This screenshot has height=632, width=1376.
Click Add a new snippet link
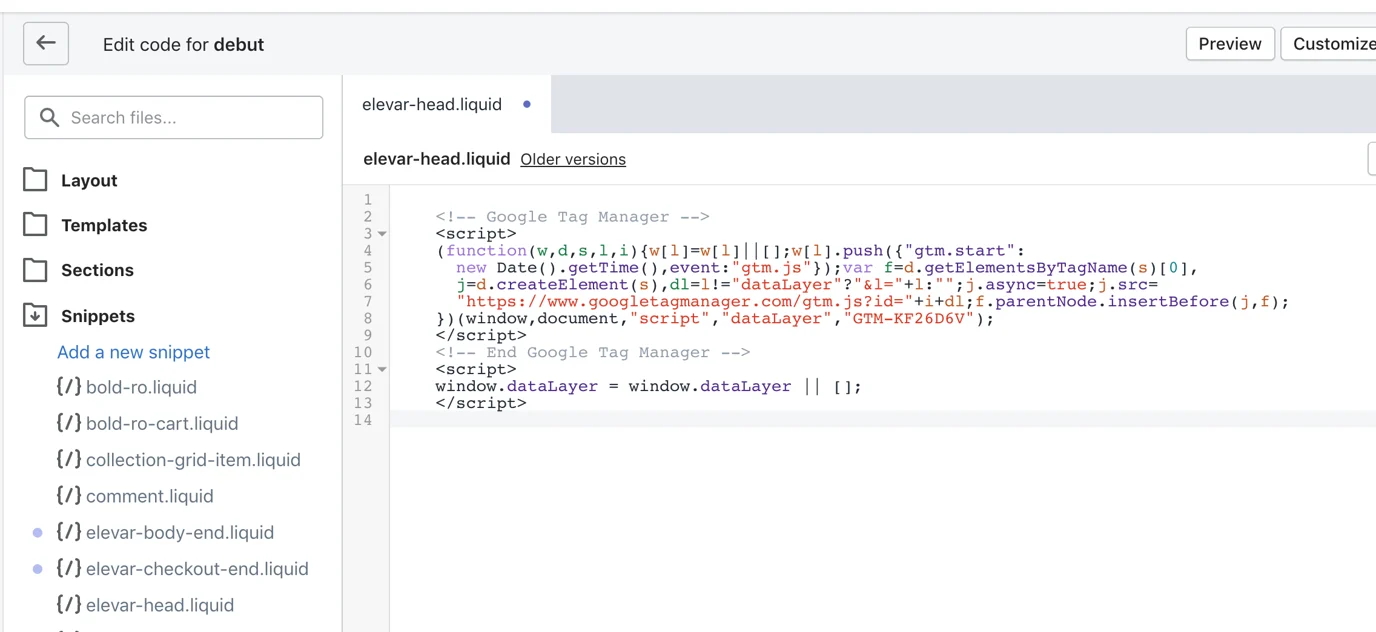pos(133,352)
